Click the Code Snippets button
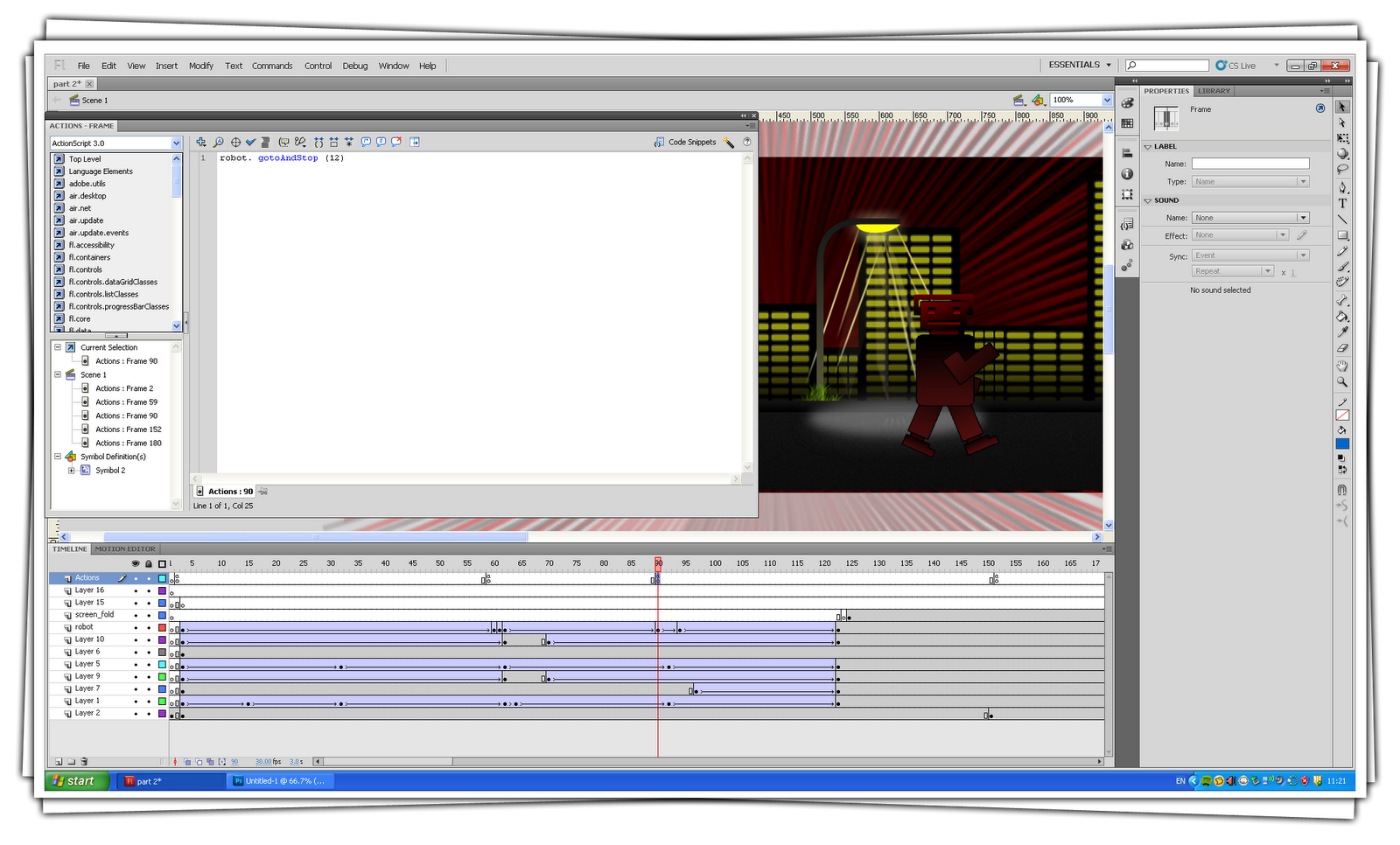This screenshot has height=845, width=1400. point(685,142)
